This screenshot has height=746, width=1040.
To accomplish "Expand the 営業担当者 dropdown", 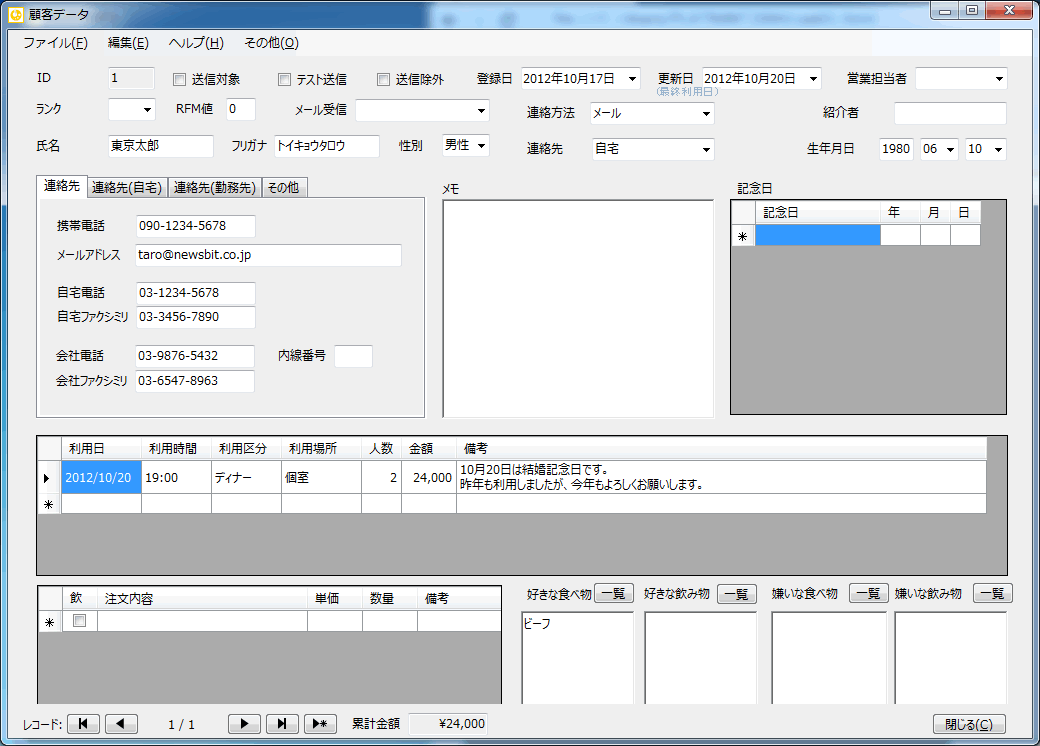I will point(999,79).
